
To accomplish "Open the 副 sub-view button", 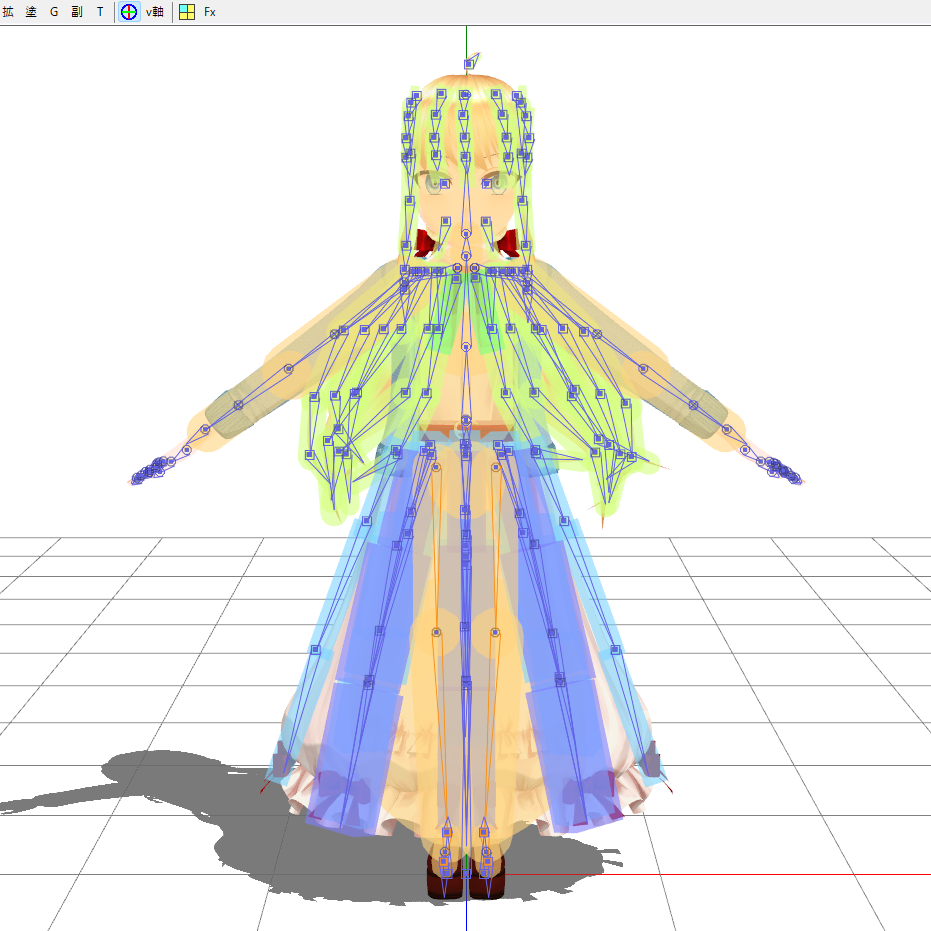I will tap(77, 12).
